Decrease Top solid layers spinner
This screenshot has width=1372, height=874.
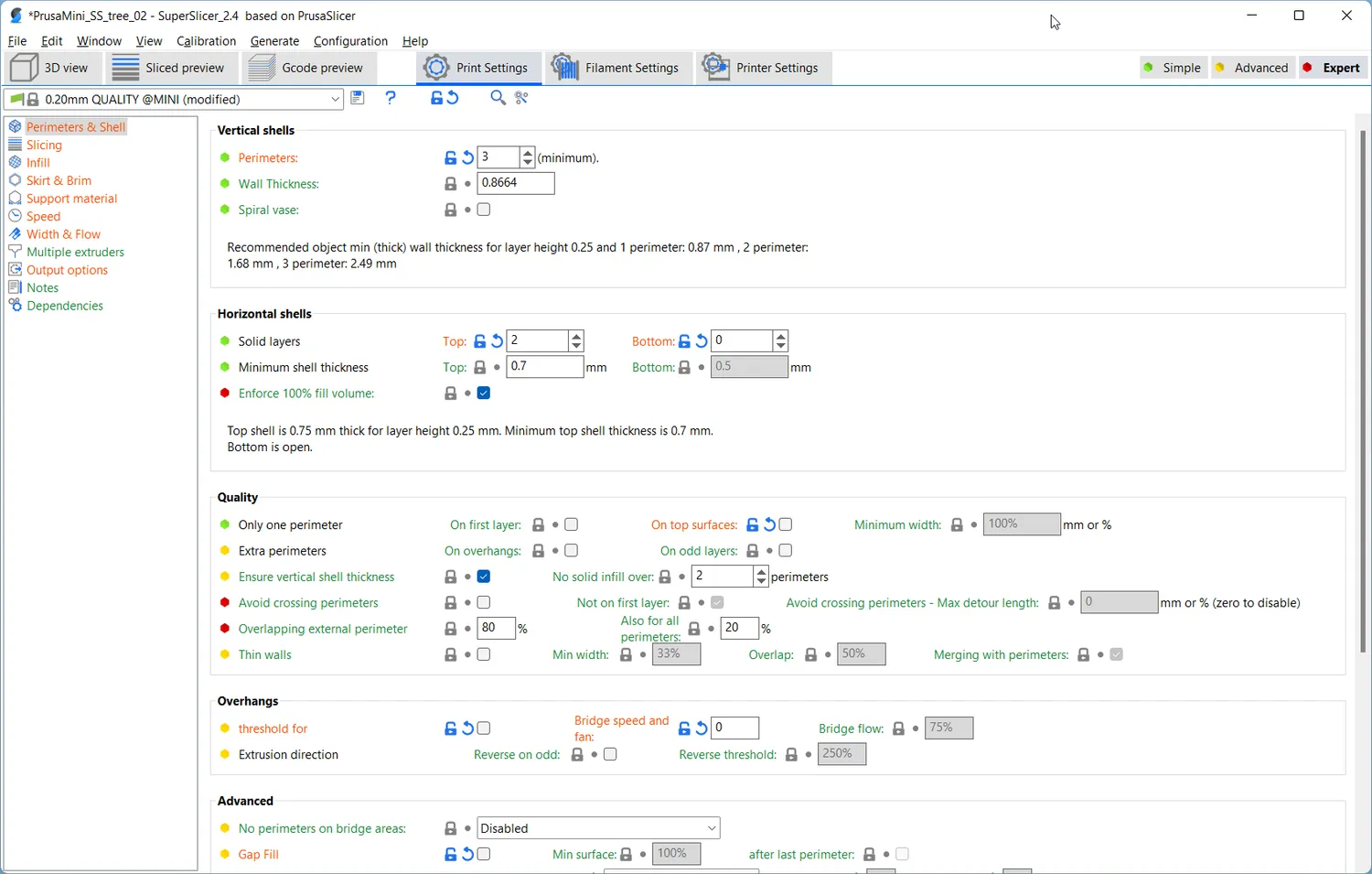click(576, 347)
